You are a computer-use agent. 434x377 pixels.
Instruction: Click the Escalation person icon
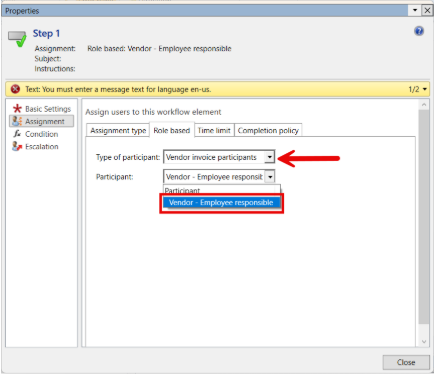tap(17, 146)
